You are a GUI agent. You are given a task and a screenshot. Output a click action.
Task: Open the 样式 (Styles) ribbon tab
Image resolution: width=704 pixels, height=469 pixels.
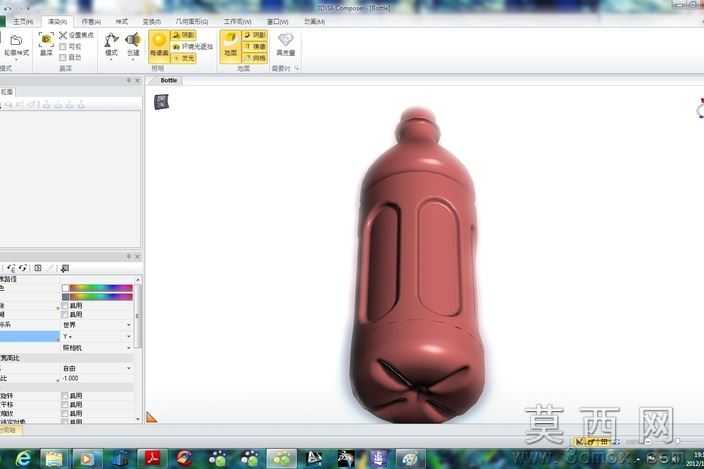pos(122,21)
